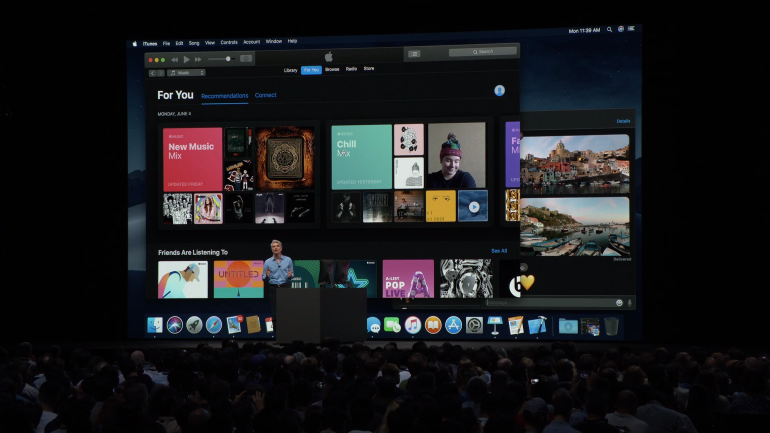Open Siri from the menu bar
This screenshot has width=770, height=433.
621,29
